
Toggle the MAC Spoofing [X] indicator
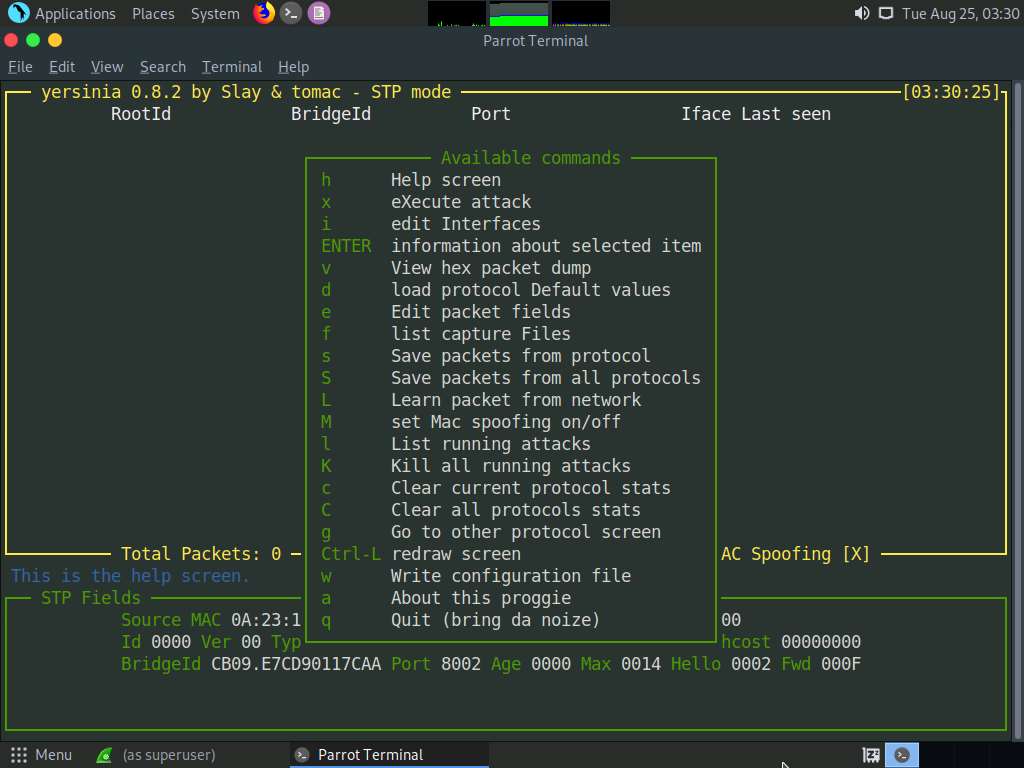(x=795, y=554)
